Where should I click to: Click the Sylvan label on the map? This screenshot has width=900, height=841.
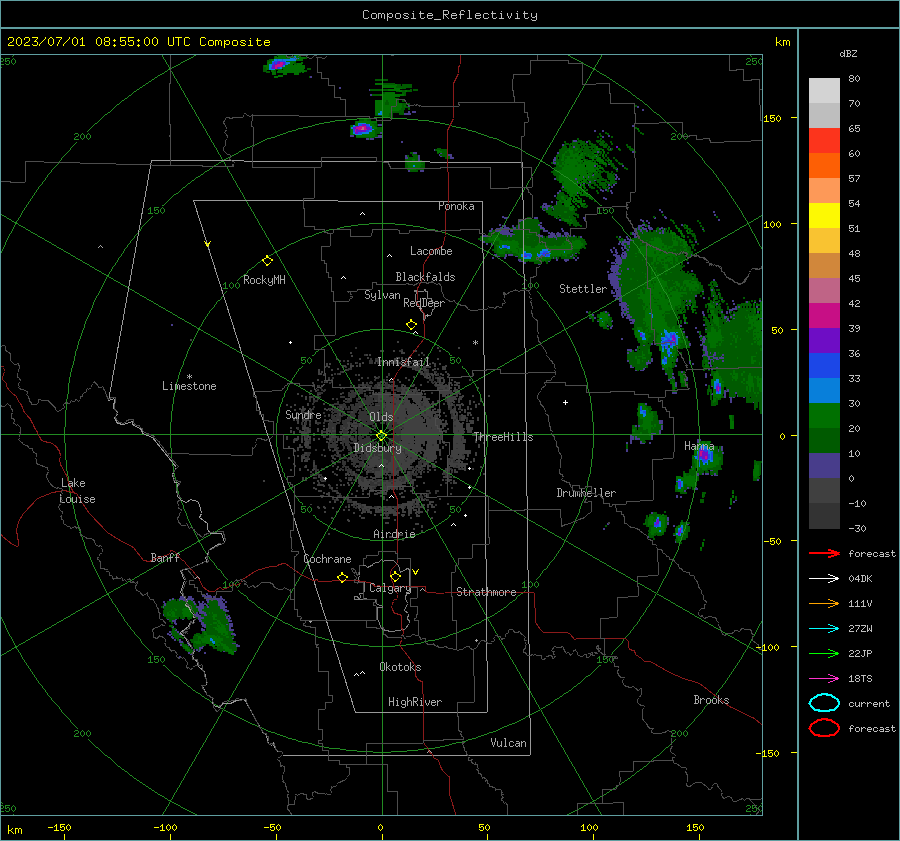coord(382,295)
